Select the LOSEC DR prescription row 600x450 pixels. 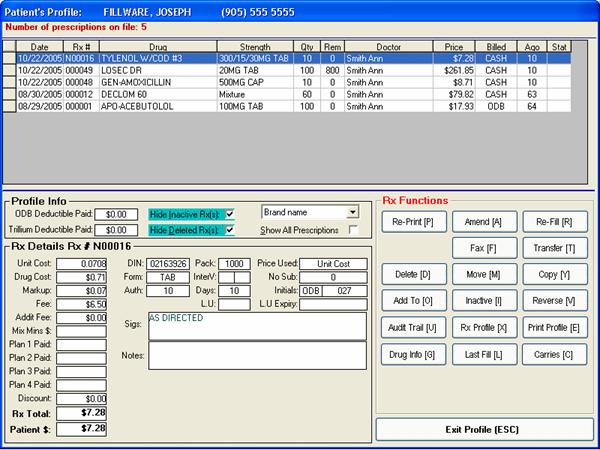[293, 70]
